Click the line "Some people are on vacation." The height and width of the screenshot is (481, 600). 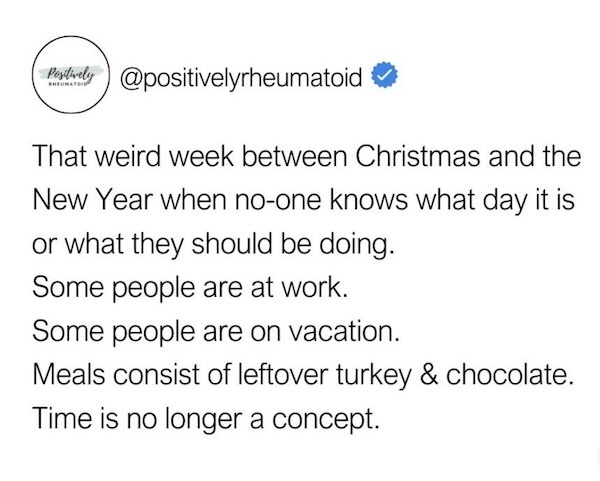click(x=218, y=328)
